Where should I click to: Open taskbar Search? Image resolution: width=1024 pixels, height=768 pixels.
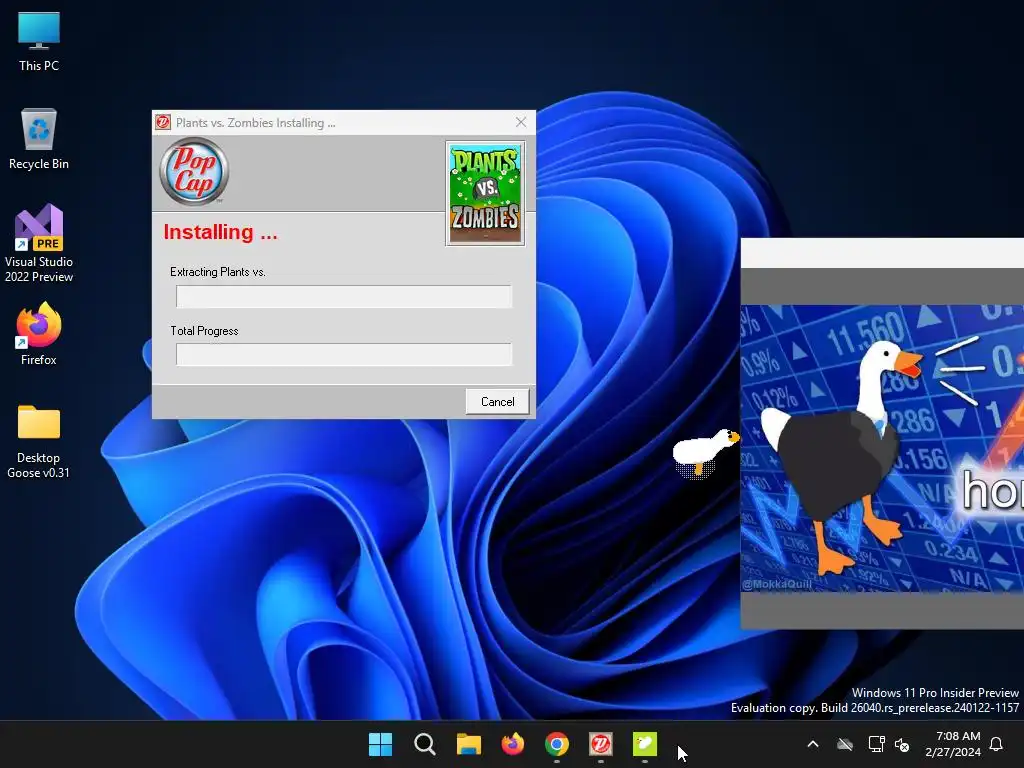tap(424, 744)
